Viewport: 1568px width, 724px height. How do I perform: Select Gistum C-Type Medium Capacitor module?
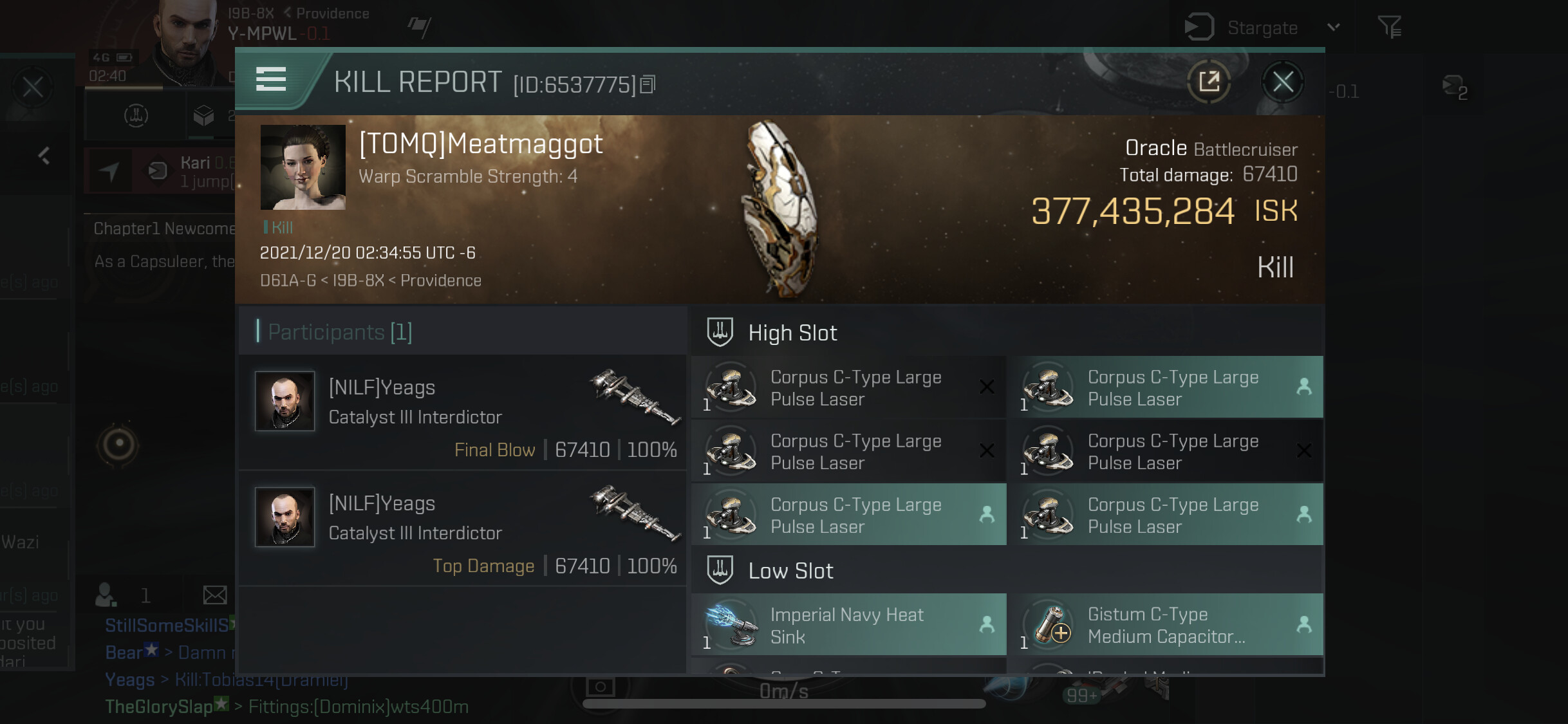1166,625
